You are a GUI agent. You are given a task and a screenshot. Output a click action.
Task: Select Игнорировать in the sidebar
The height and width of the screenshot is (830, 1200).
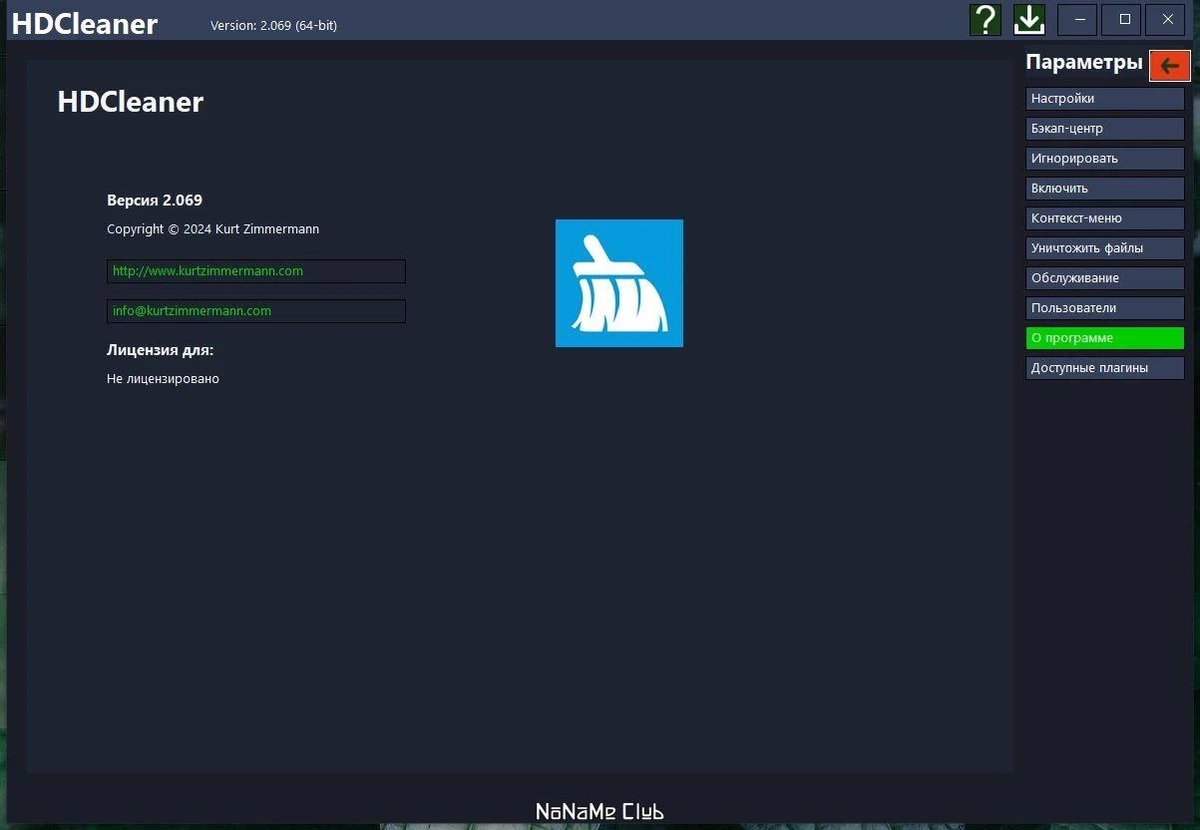1105,159
